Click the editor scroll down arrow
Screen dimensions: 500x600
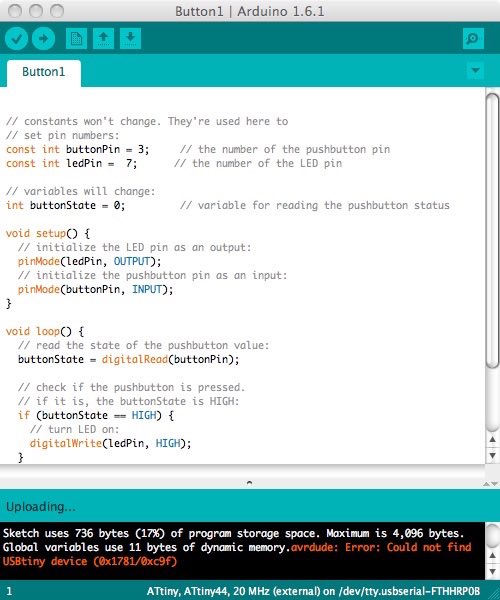coord(493,455)
